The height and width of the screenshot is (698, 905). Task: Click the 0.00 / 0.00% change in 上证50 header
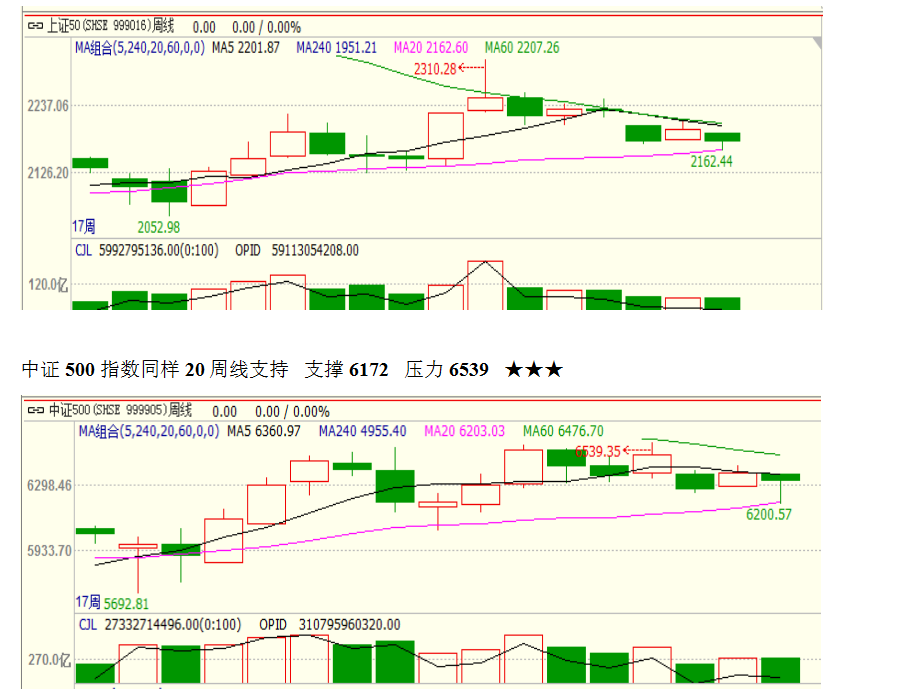coord(266,27)
